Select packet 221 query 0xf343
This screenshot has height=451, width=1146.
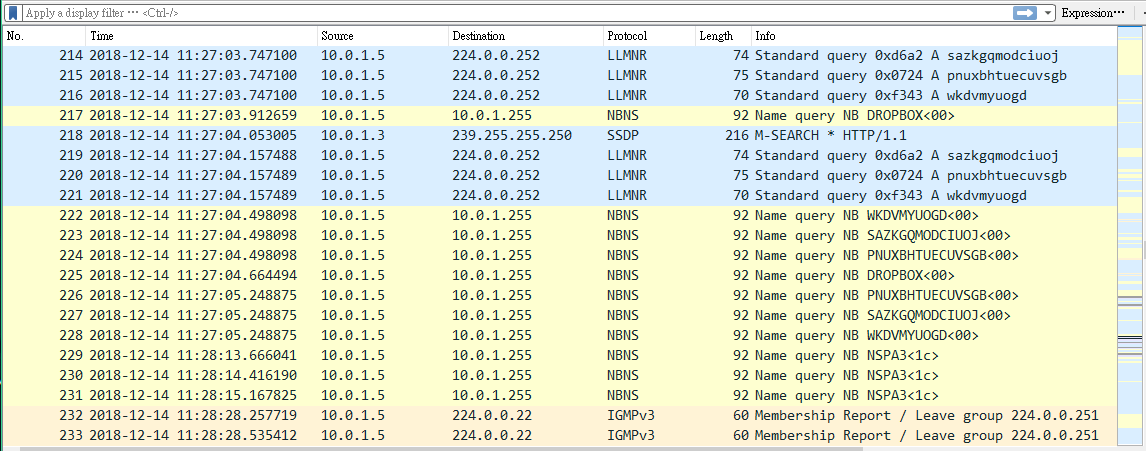561,195
